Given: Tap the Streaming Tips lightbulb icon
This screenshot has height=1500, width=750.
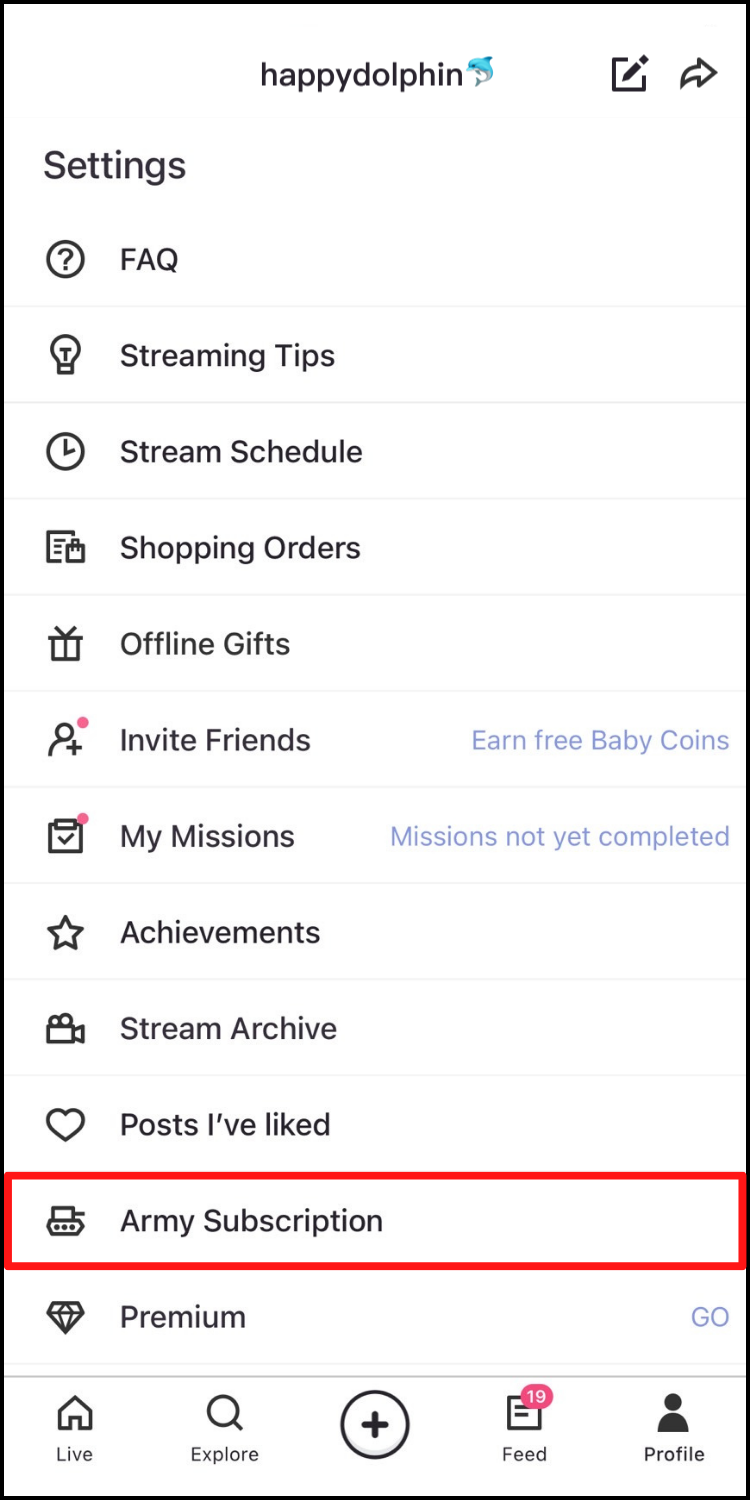Looking at the screenshot, I should pyautogui.click(x=66, y=356).
